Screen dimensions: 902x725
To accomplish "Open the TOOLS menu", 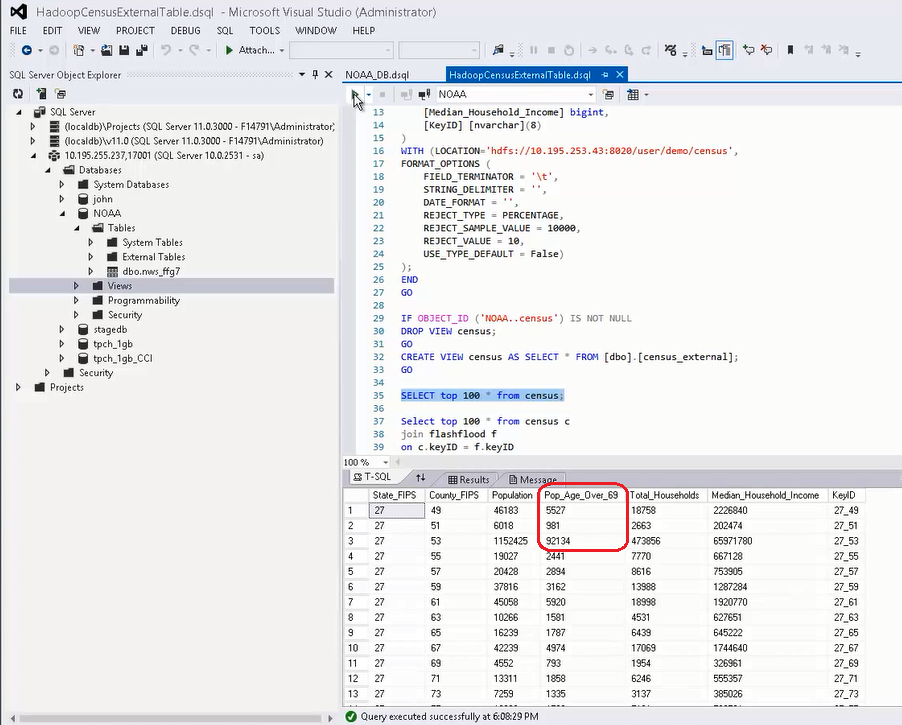I will pyautogui.click(x=265, y=30).
